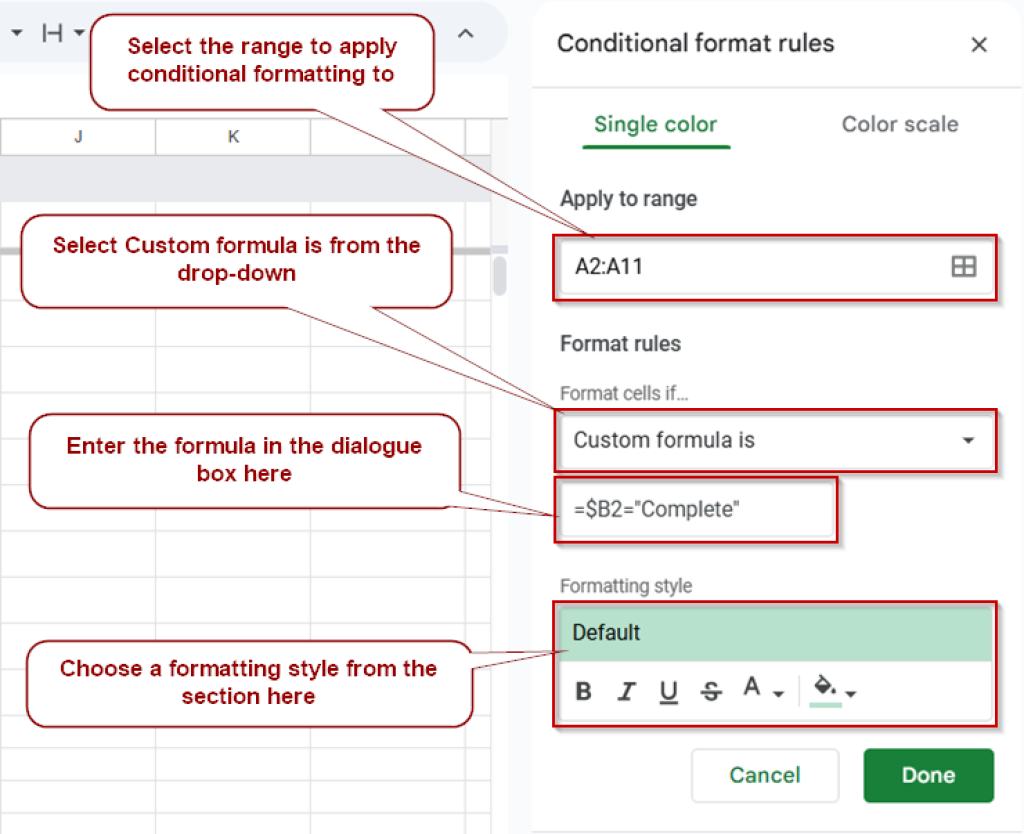Open the text color picker
Image resolution: width=1024 pixels, height=834 pixels.
pos(752,689)
